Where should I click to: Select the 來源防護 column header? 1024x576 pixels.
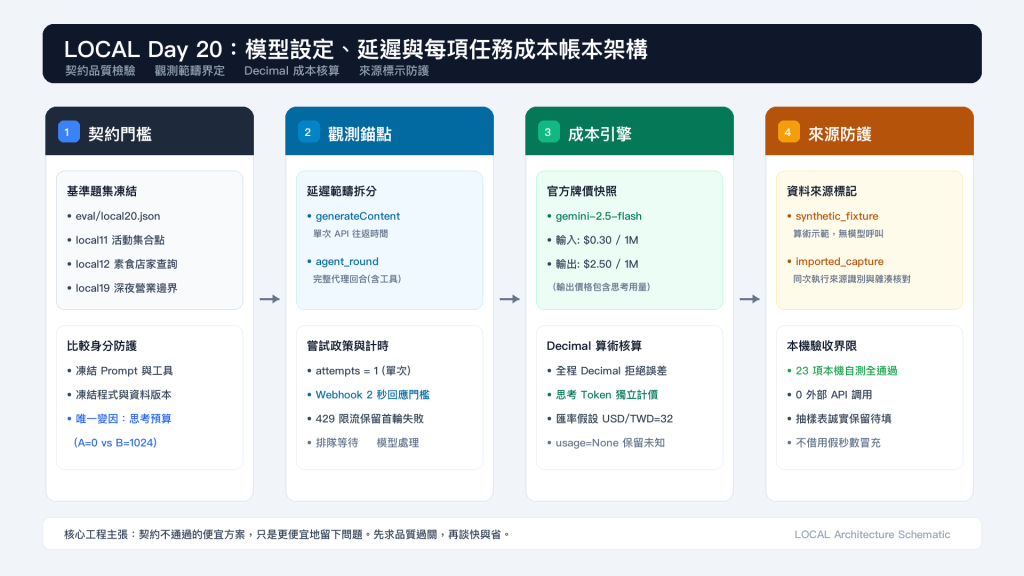coord(869,131)
